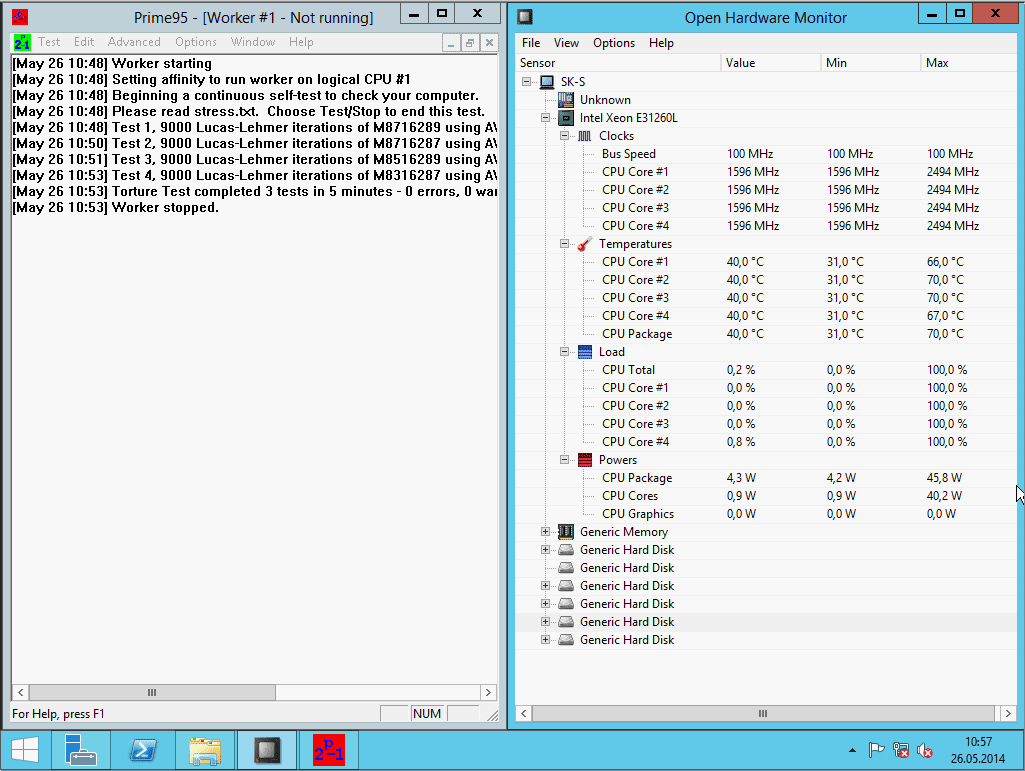Screen dimensions: 1025x771
Task: Open Prime95 Window menu
Action: pos(252,42)
